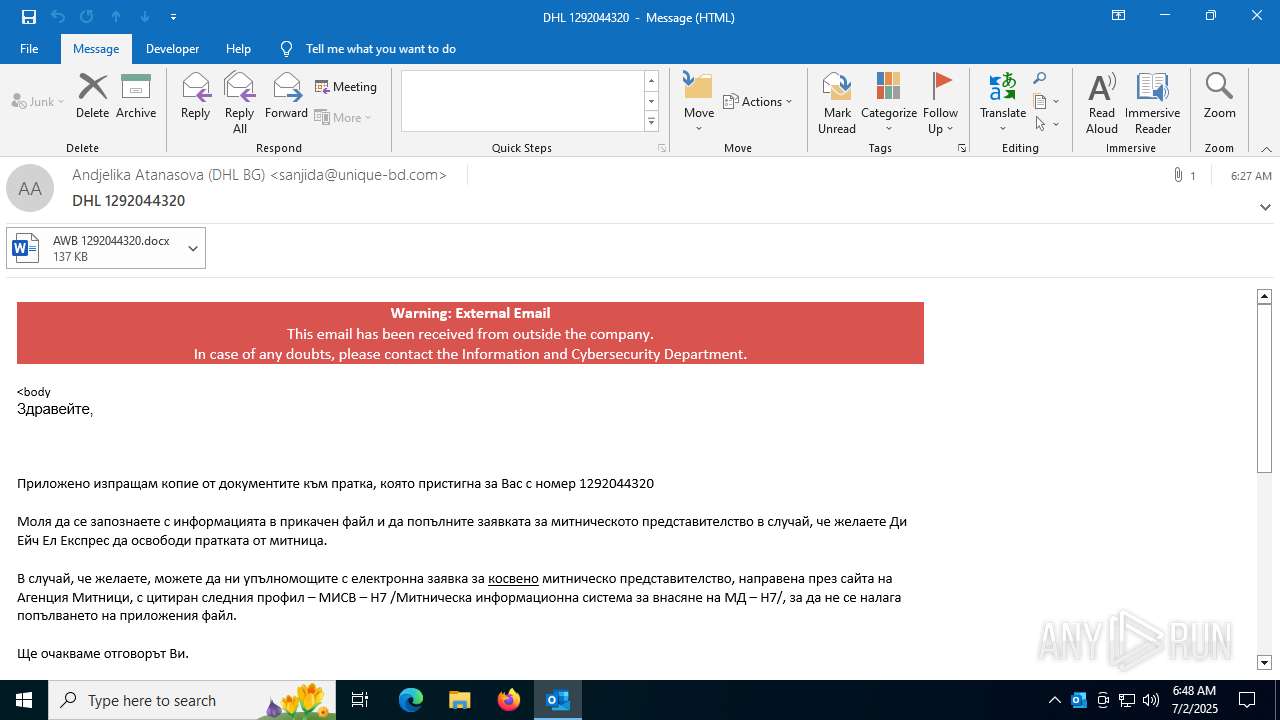Viewport: 1280px width, 720px height.
Task: Open Task View on taskbar
Action: tap(361, 700)
